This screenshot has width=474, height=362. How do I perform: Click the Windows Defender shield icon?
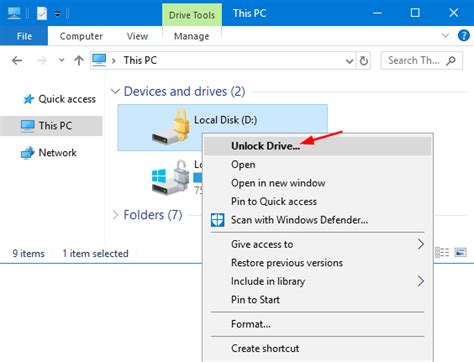[x=217, y=220]
